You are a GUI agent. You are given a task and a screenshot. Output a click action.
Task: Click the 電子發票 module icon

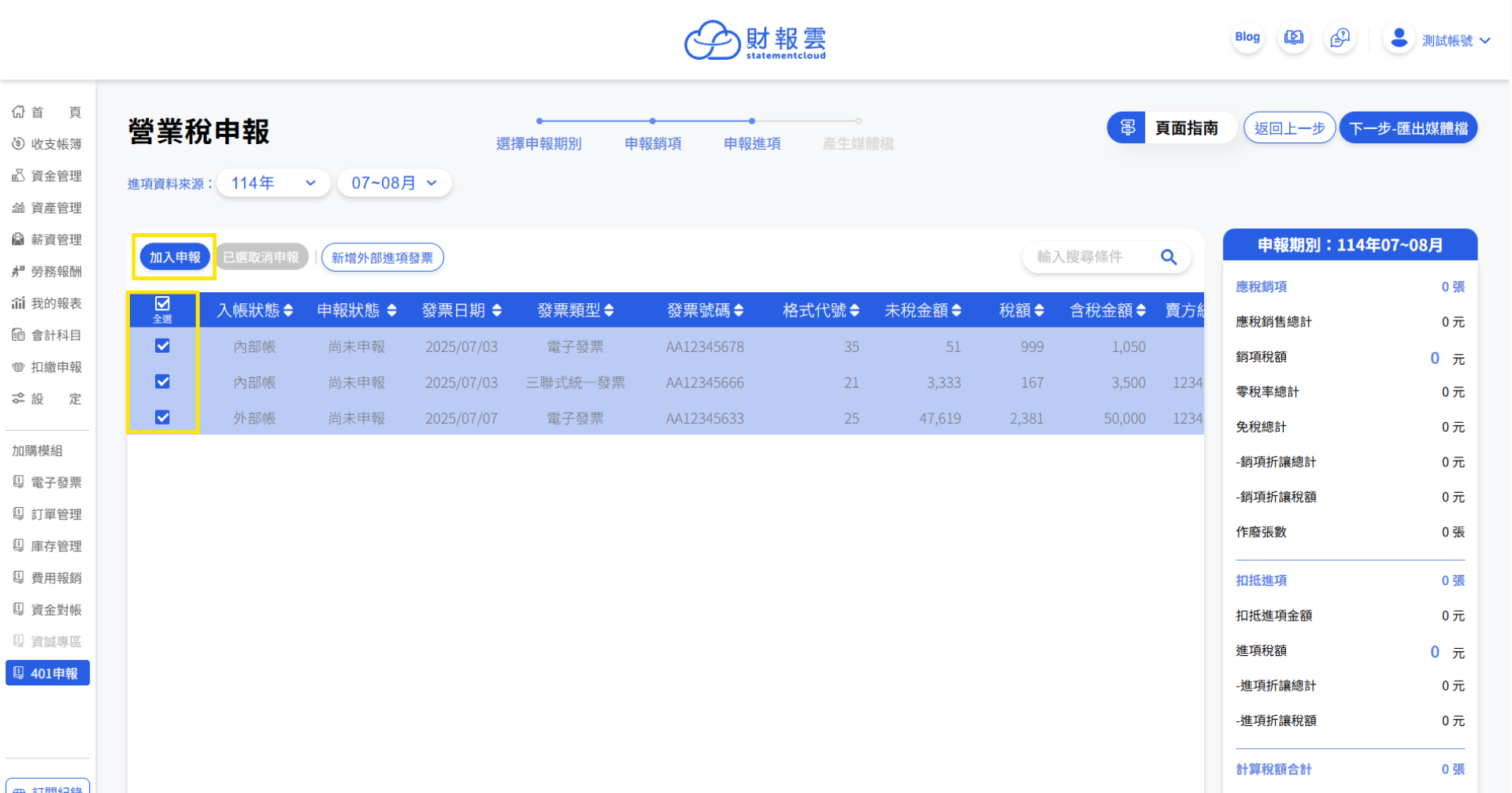[18, 481]
